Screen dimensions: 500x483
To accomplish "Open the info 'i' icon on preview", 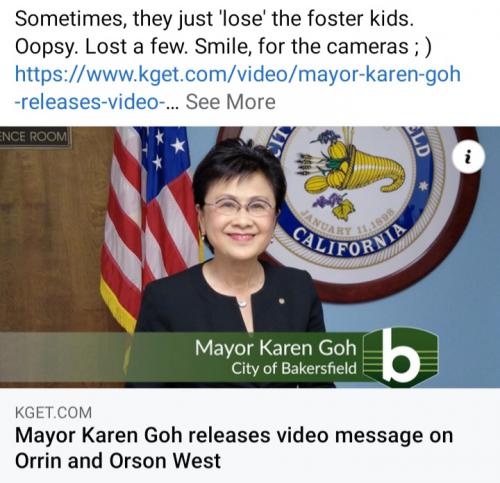I will tap(468, 156).
